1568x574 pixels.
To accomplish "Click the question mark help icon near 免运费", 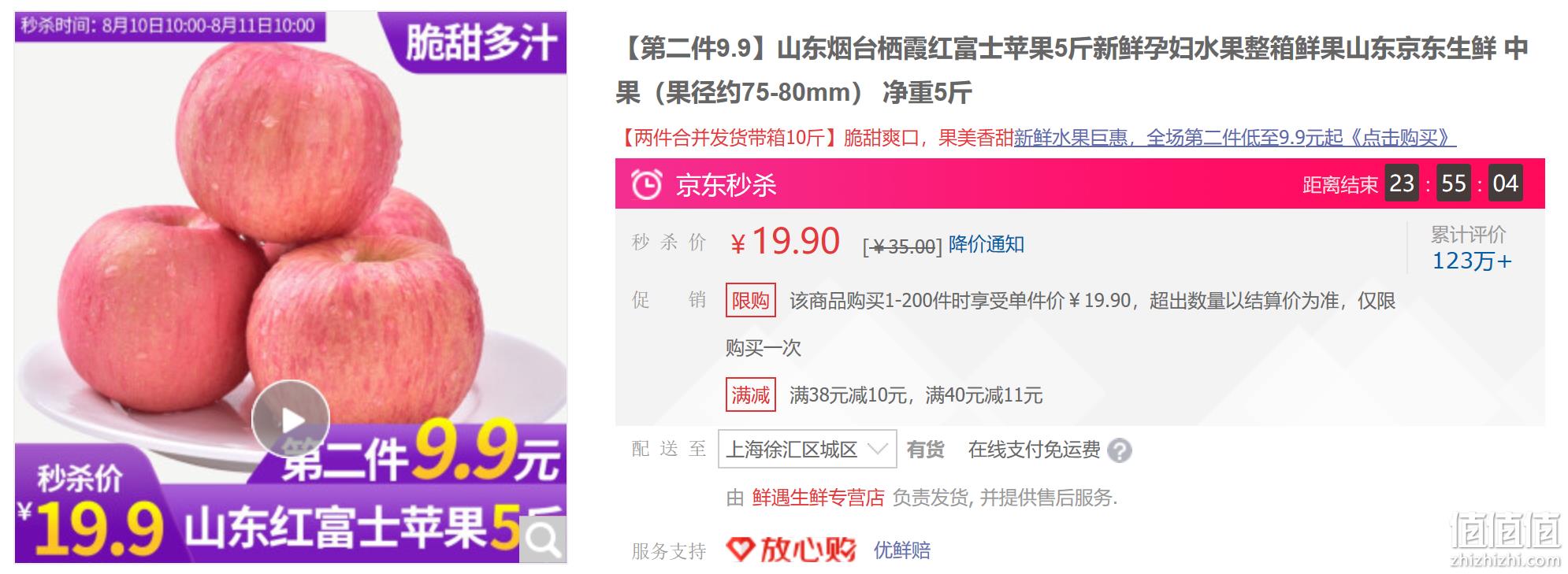I will (x=1120, y=450).
